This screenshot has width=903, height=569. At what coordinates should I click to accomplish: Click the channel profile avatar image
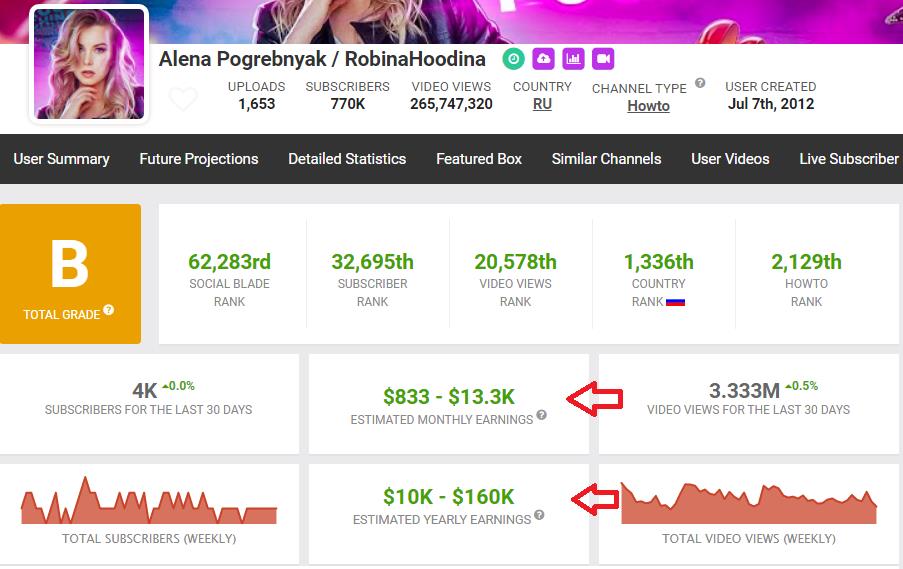pyautogui.click(x=89, y=64)
